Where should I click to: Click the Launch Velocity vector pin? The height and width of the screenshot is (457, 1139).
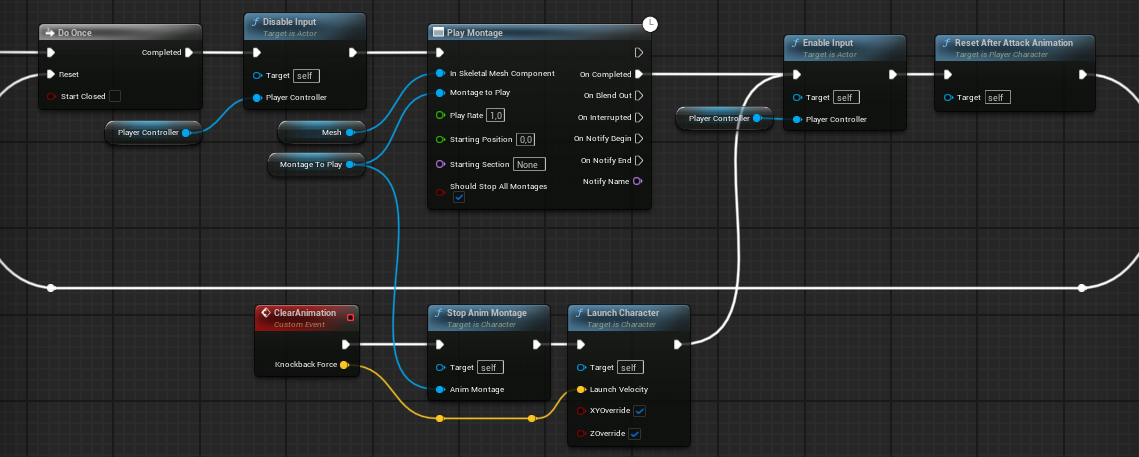tap(581, 389)
